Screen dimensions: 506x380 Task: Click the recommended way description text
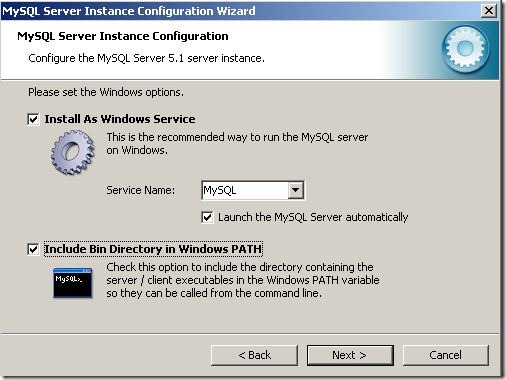coord(237,144)
